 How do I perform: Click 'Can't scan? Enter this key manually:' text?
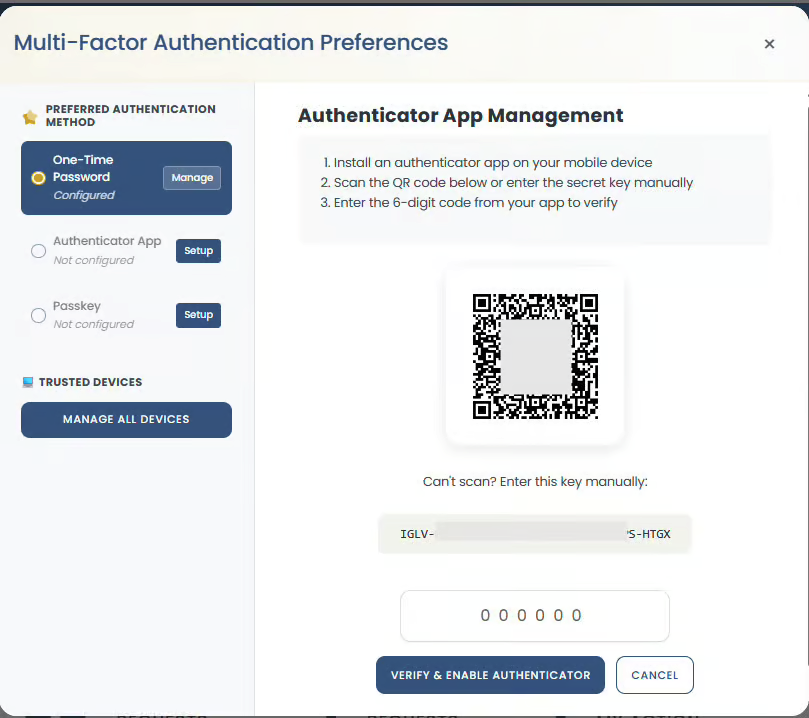pyautogui.click(x=535, y=481)
